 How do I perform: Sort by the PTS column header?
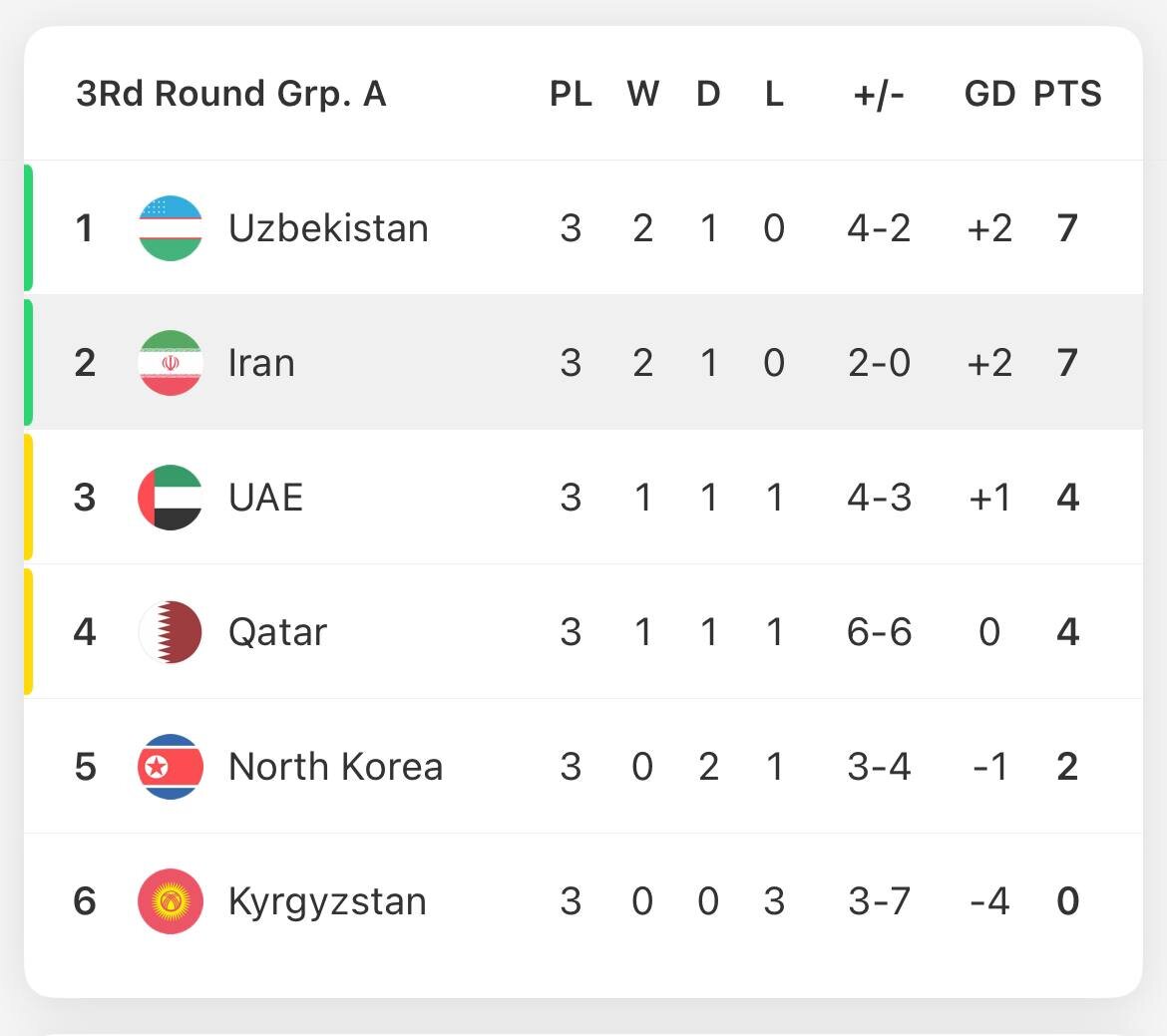point(1067,94)
